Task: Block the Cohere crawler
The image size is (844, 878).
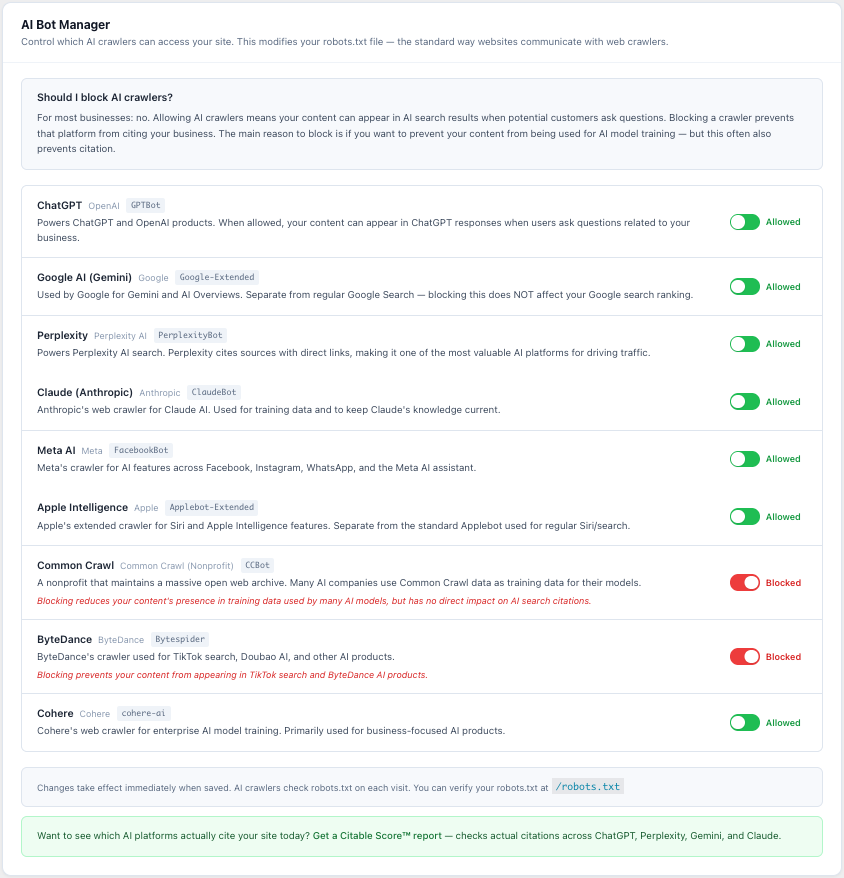Action: click(744, 722)
